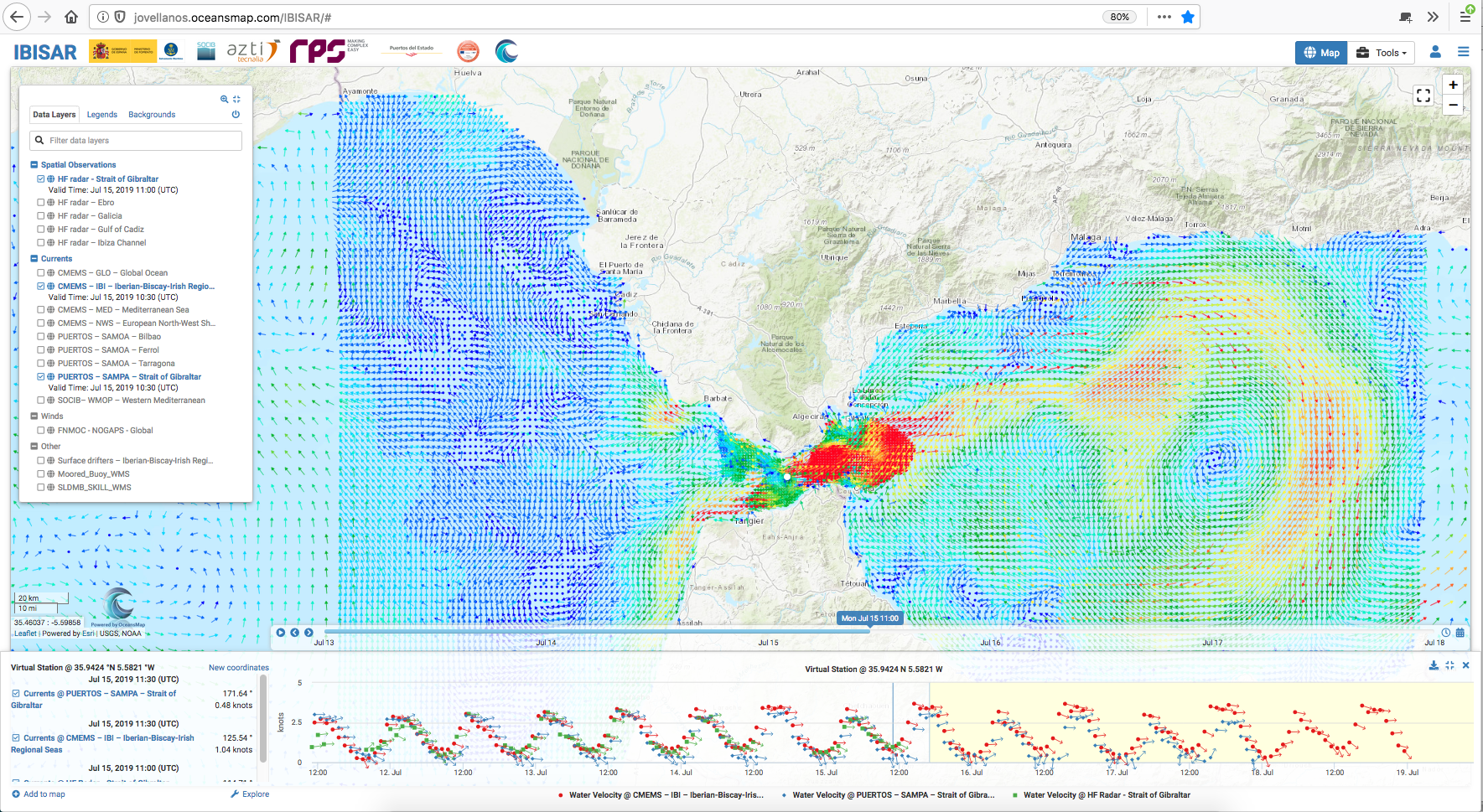Uncheck PUERTOS – SAMPA – Strait of Gibraltar
Viewport: 1483px width, 812px height.
pos(40,377)
